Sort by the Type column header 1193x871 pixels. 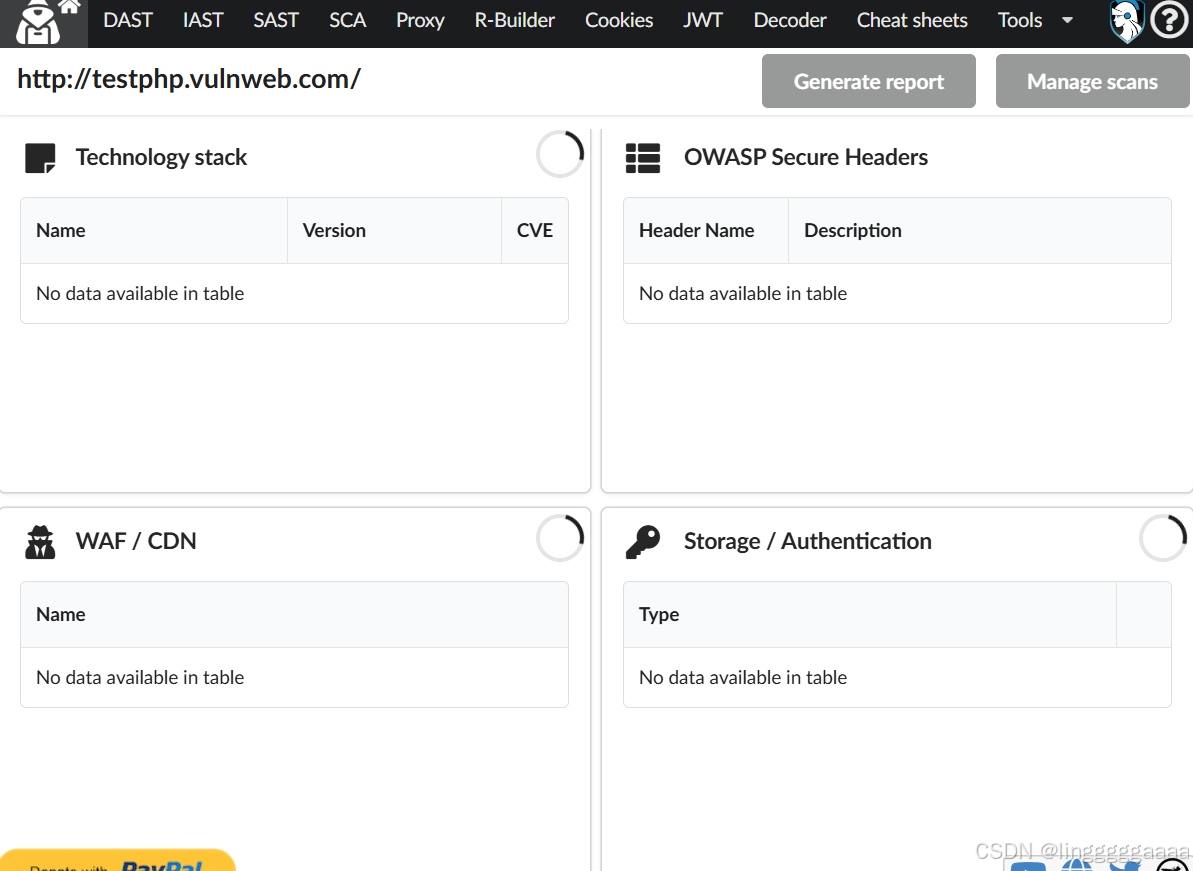click(x=870, y=615)
